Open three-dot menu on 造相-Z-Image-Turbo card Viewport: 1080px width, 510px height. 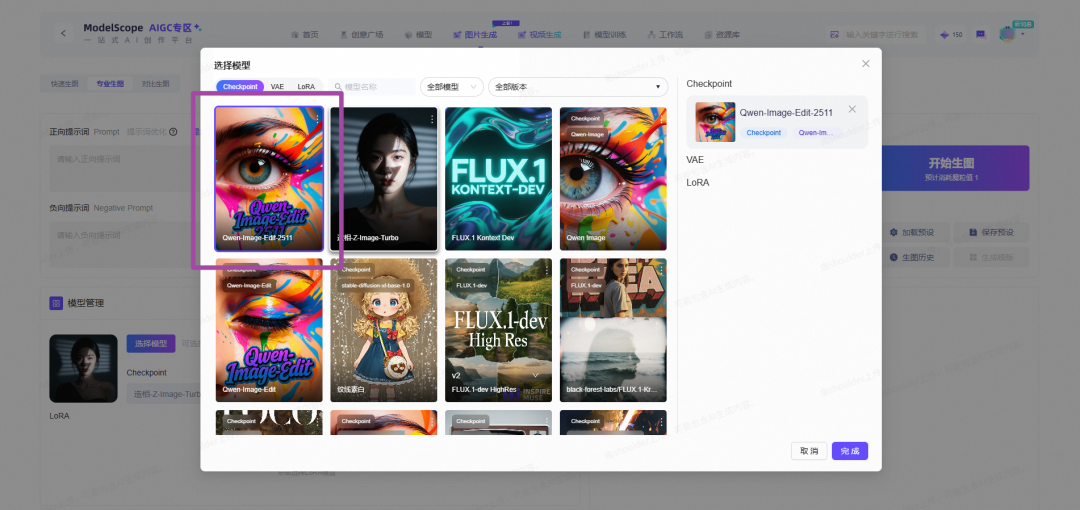click(x=432, y=119)
